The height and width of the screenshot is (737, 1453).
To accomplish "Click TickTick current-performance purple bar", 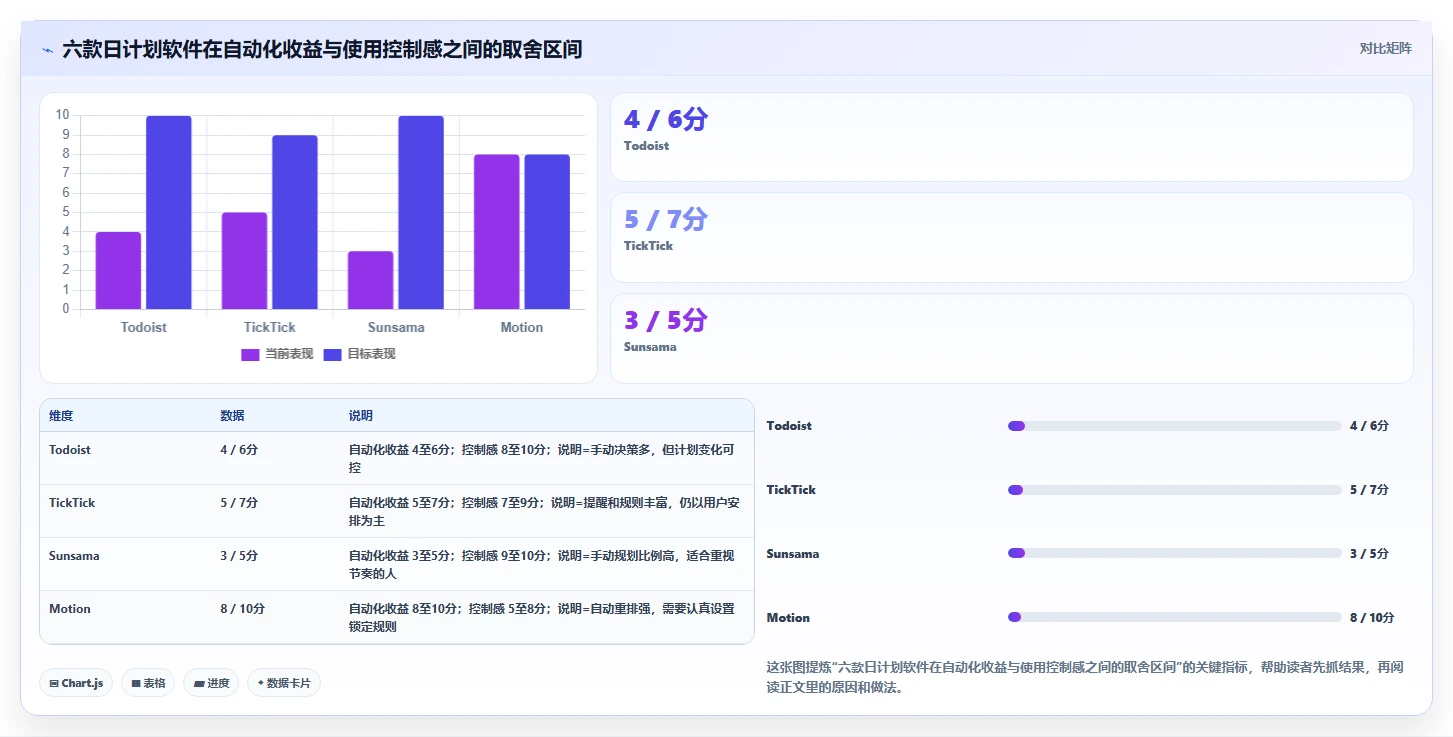I will [244, 261].
